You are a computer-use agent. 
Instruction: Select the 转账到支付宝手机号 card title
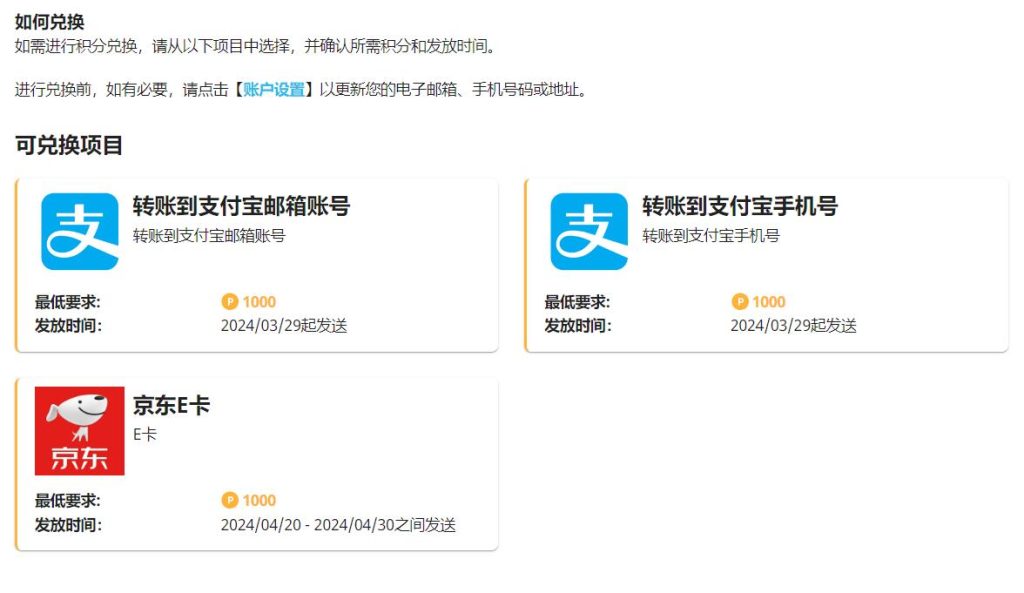(x=740, y=206)
